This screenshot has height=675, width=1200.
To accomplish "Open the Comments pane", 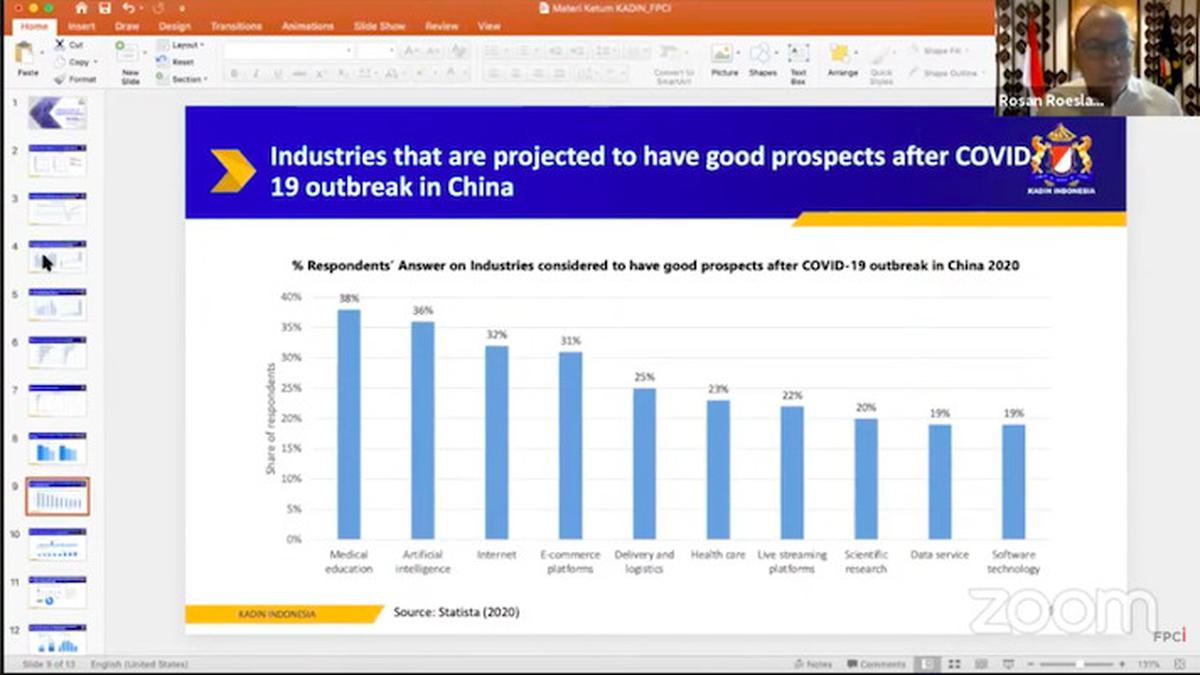I will click(876, 664).
